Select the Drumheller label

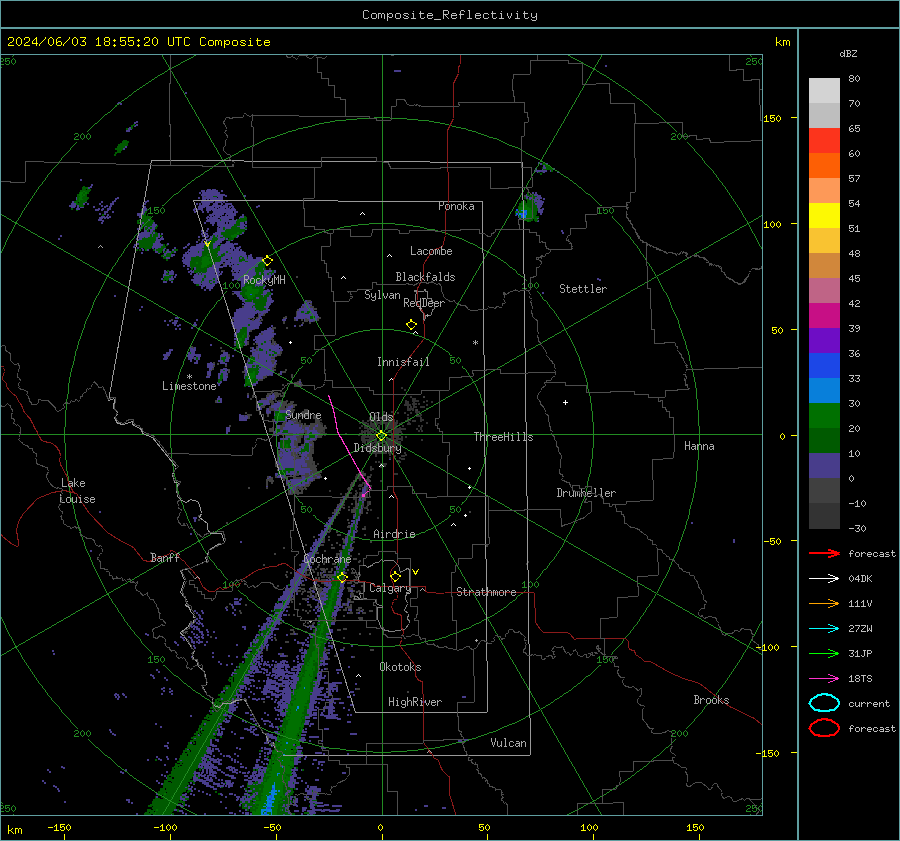point(586,493)
